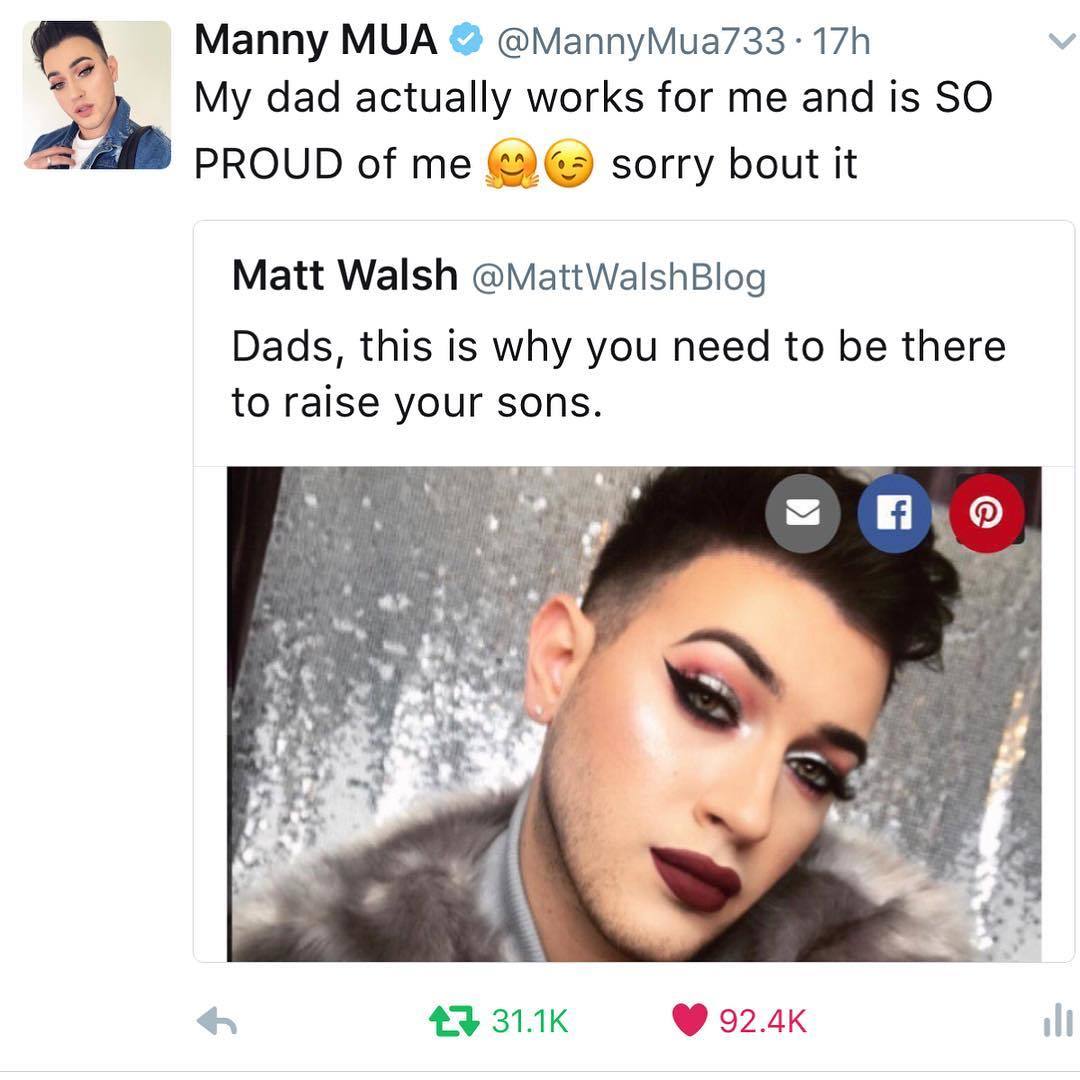Expand tweet options chevron
Screen dimensions: 1080x1080
click(x=1061, y=42)
